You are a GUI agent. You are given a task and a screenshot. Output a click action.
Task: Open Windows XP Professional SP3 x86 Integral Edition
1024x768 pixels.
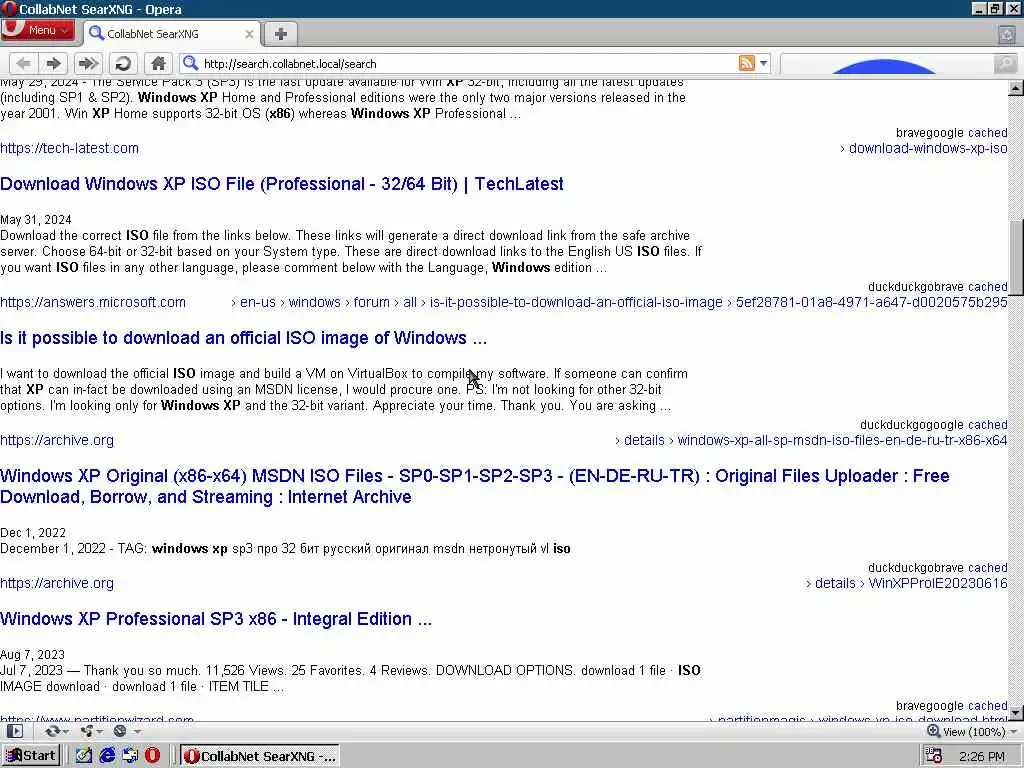coord(216,619)
